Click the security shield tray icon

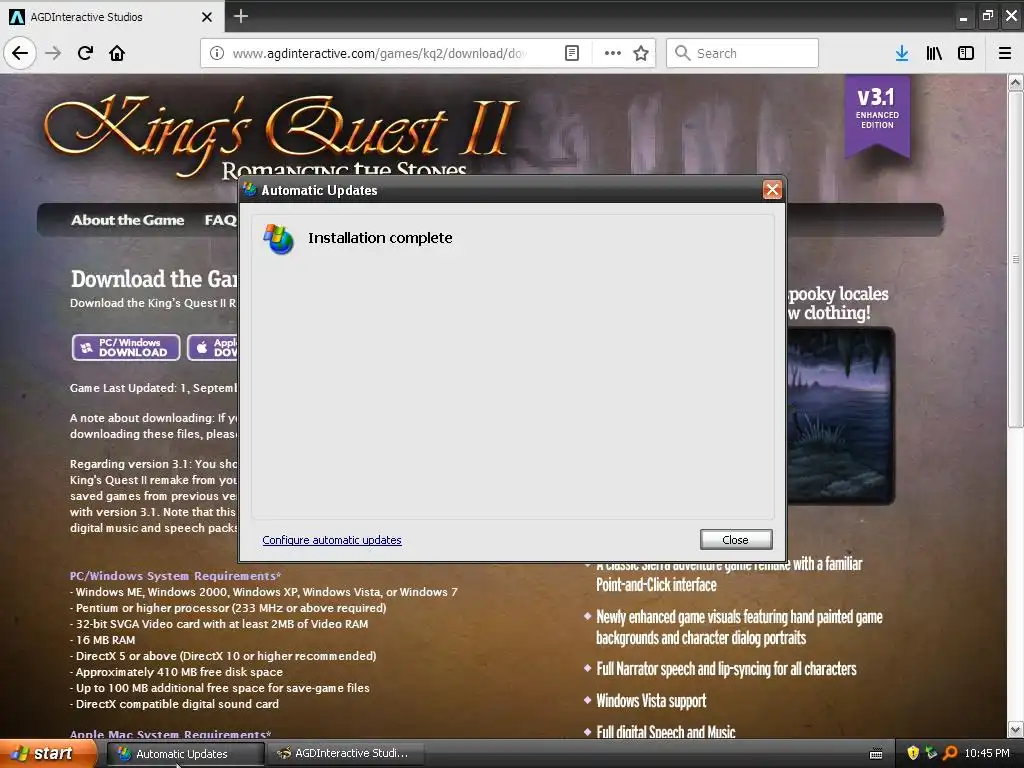click(x=913, y=753)
